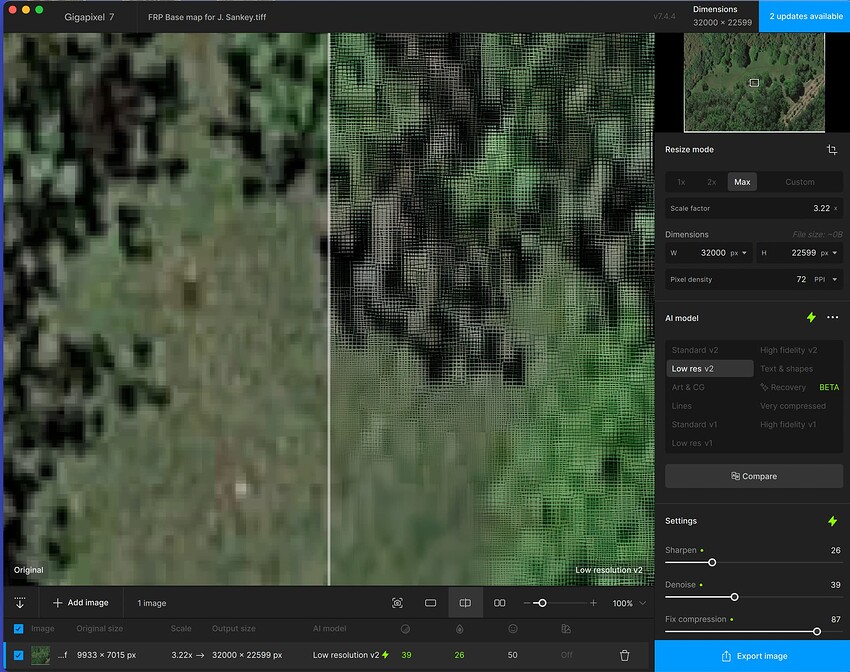Switch to the single image view icon

point(430,603)
